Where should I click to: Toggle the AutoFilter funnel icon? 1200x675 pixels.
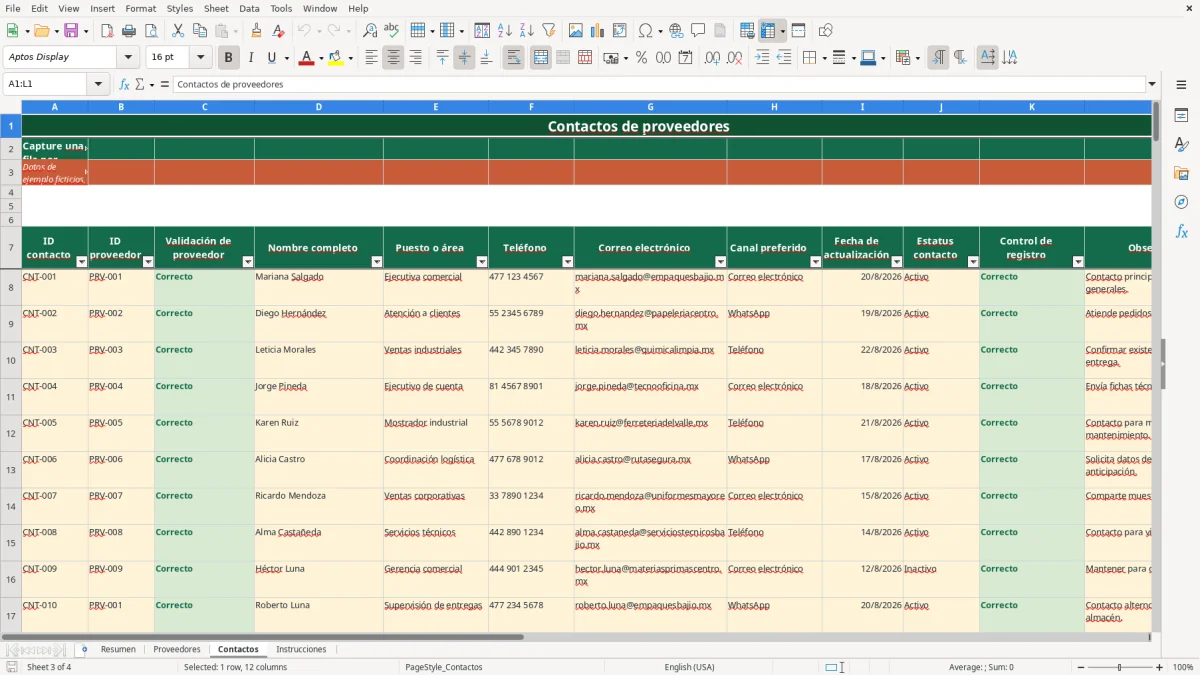[548, 31]
